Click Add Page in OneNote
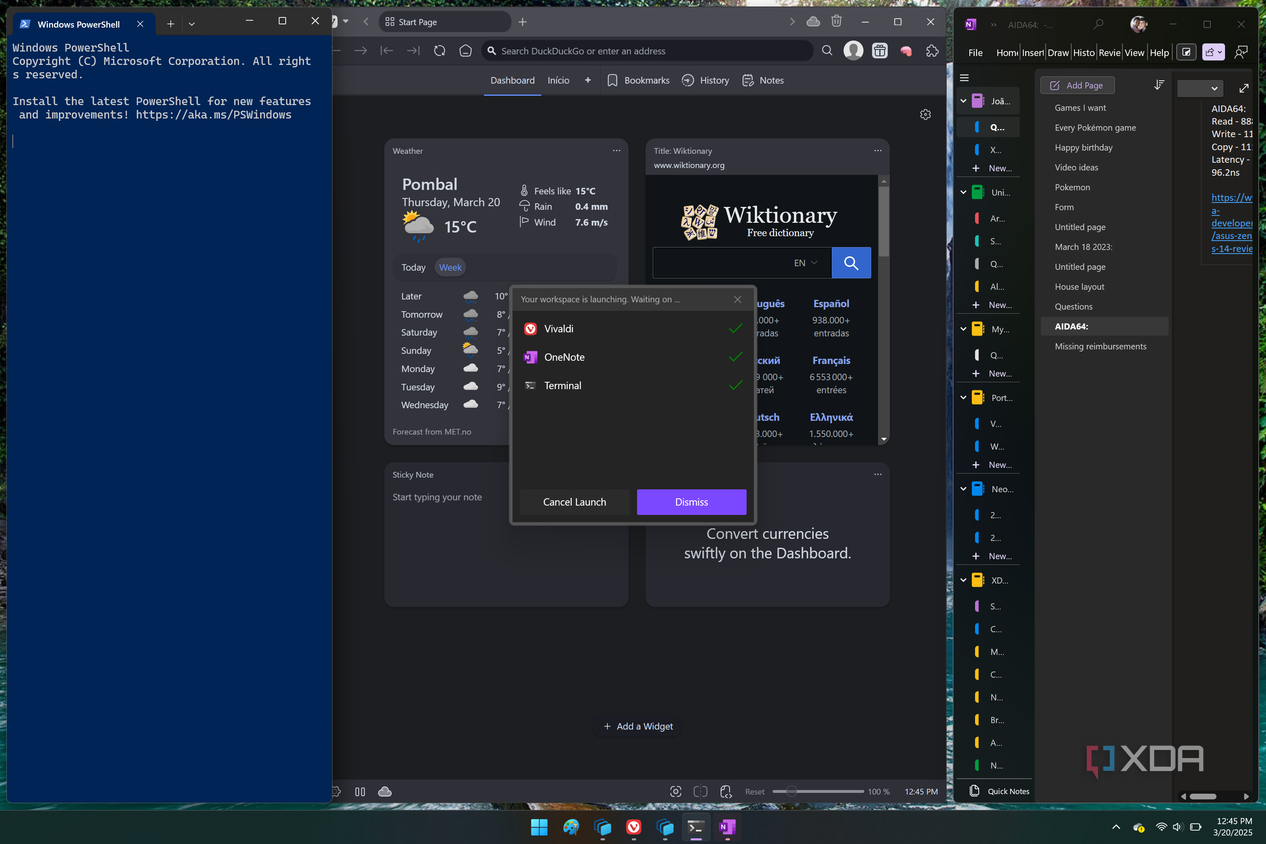1266x844 pixels. (x=1077, y=85)
